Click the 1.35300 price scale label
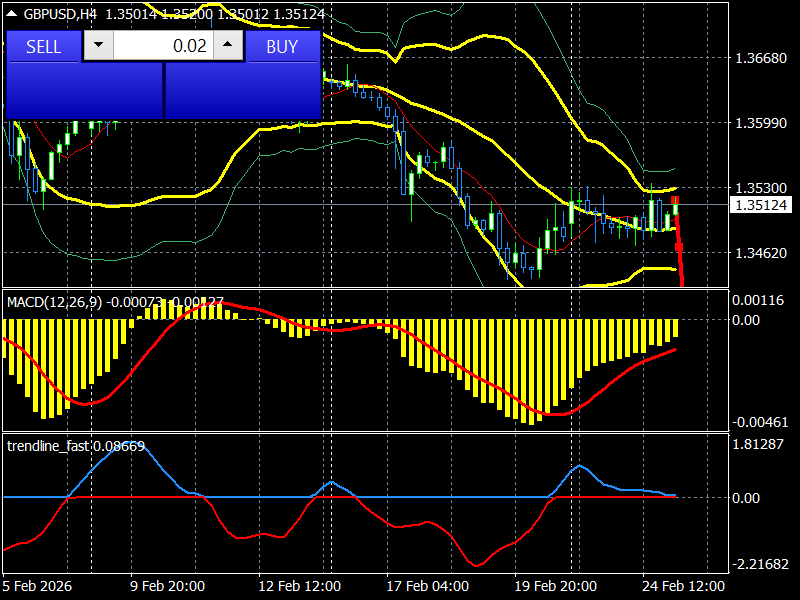 pos(760,188)
